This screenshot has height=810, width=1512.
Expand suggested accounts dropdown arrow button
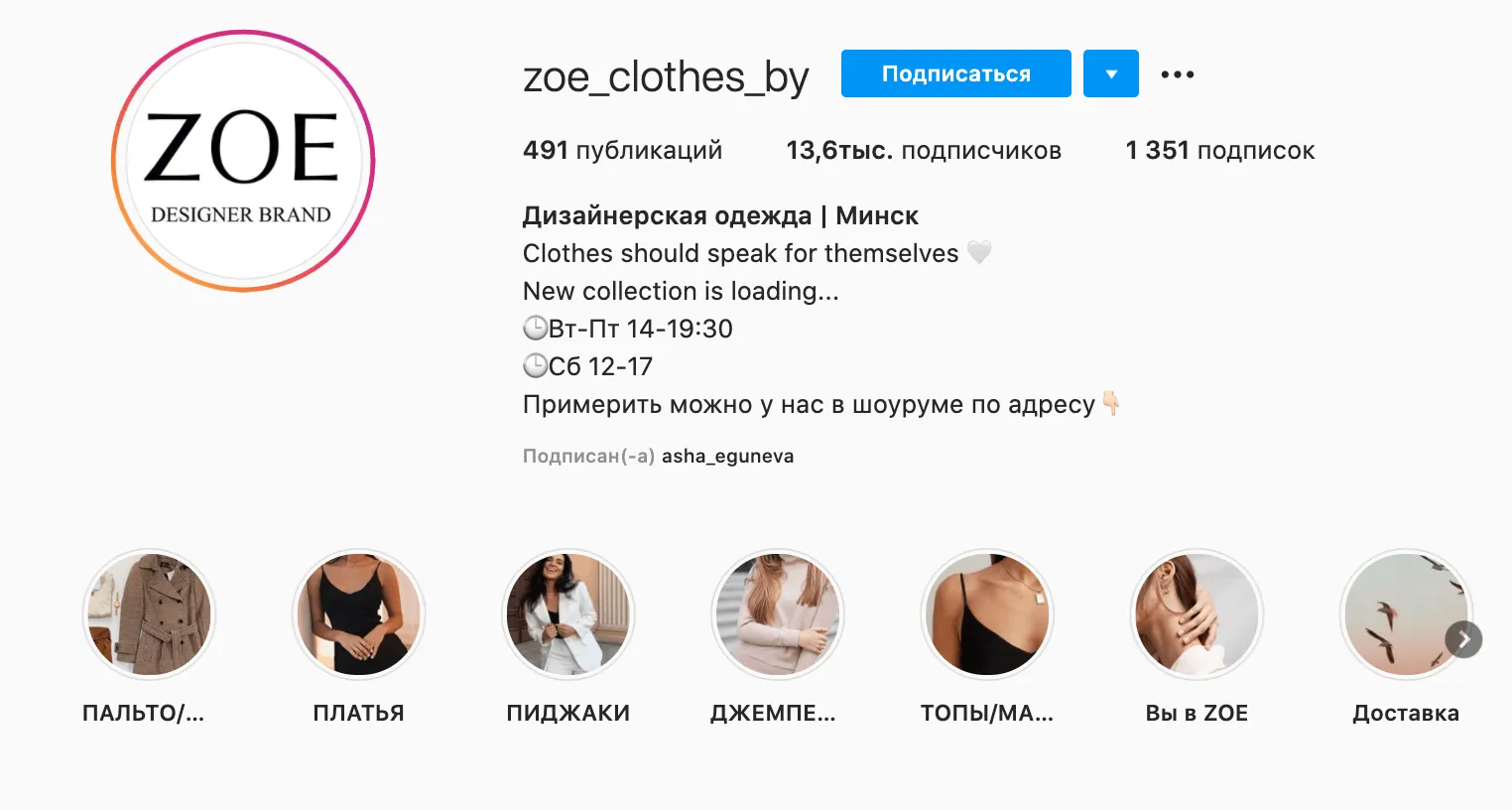[x=1111, y=73]
